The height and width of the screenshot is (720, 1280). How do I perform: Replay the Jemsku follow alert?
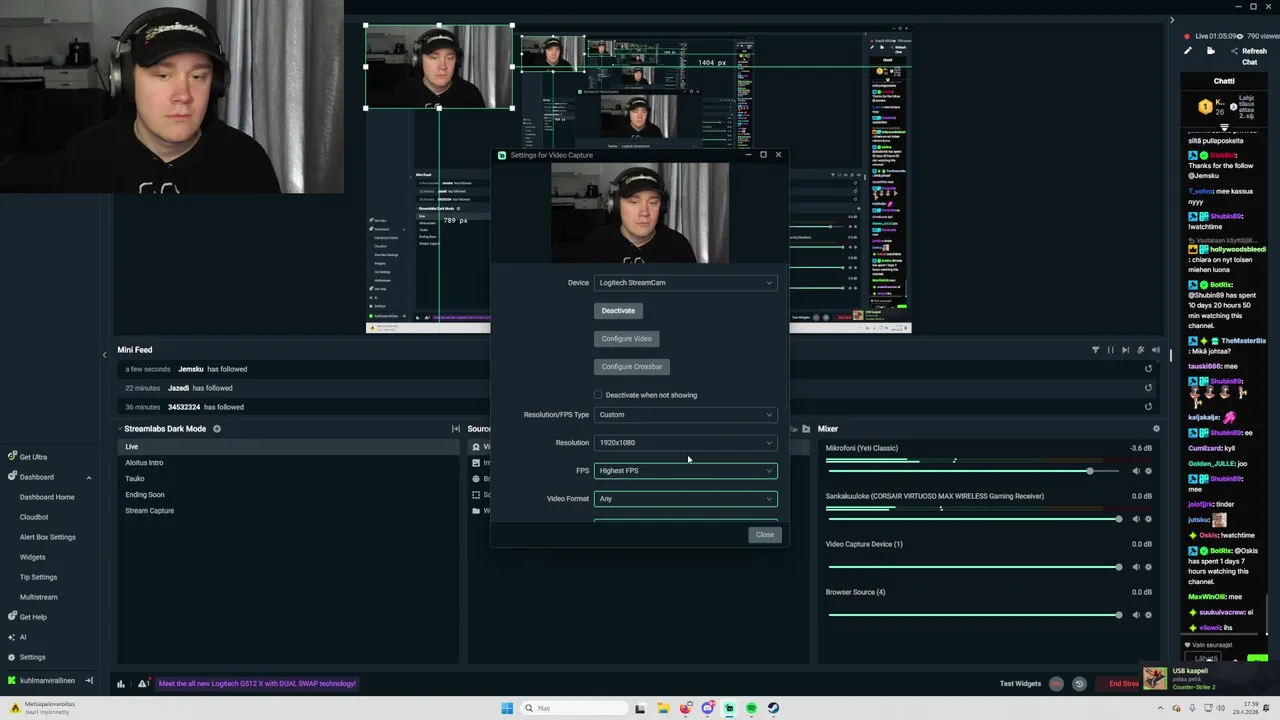click(1148, 369)
